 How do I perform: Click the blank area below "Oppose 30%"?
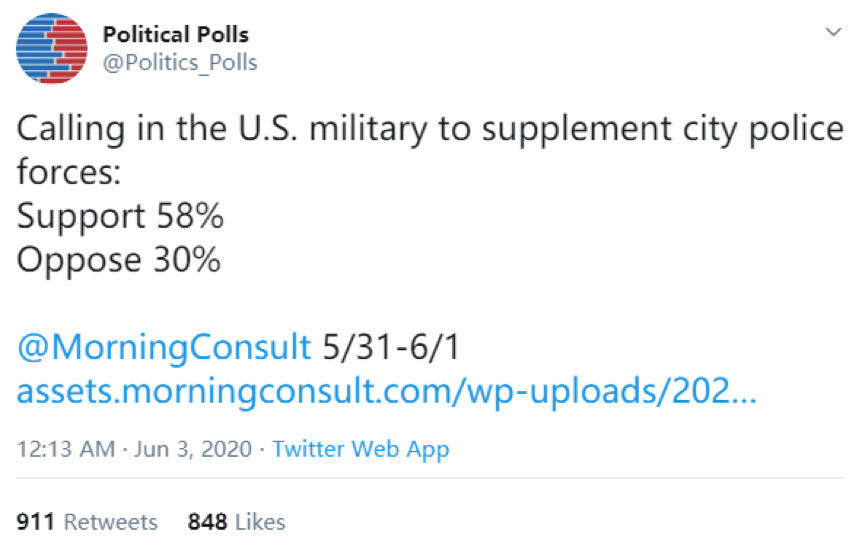tap(300, 302)
